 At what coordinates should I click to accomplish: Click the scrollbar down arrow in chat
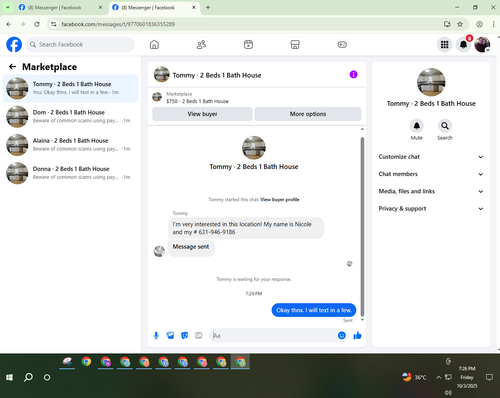pos(362,320)
